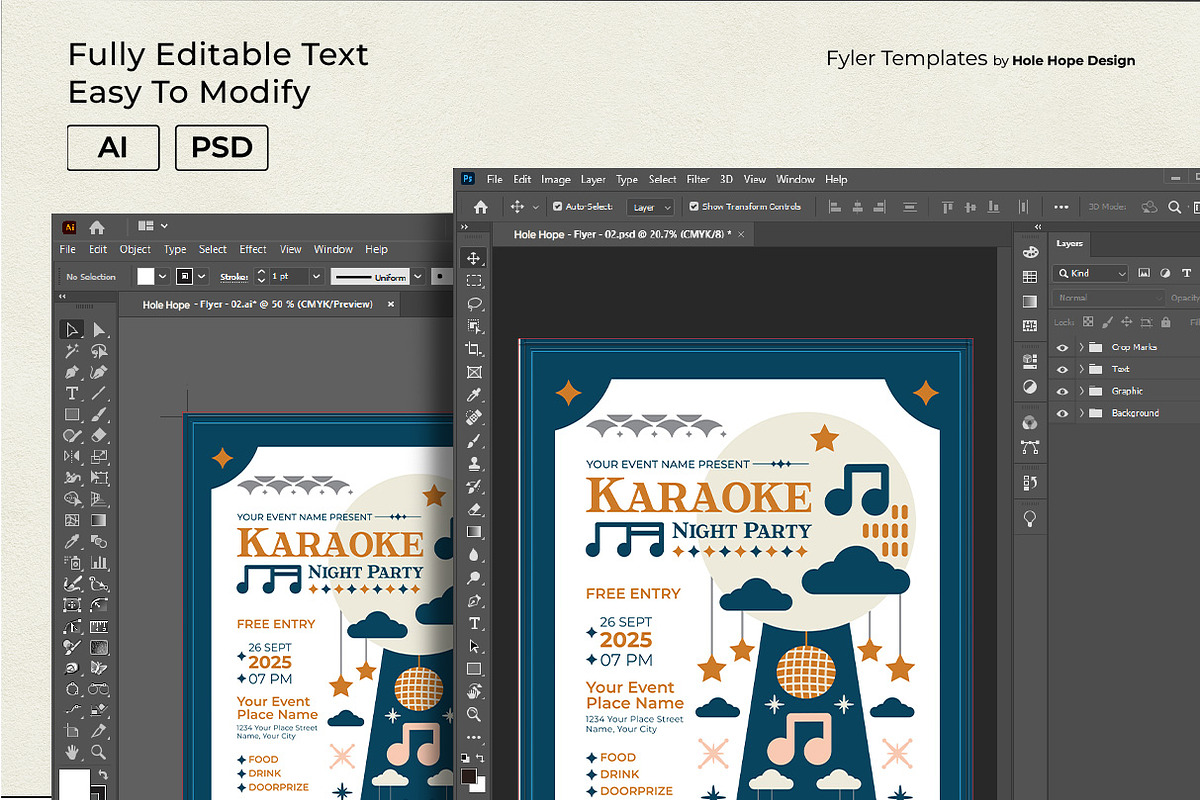Select the Rectangular Marquee tool in Photoshop

(474, 281)
